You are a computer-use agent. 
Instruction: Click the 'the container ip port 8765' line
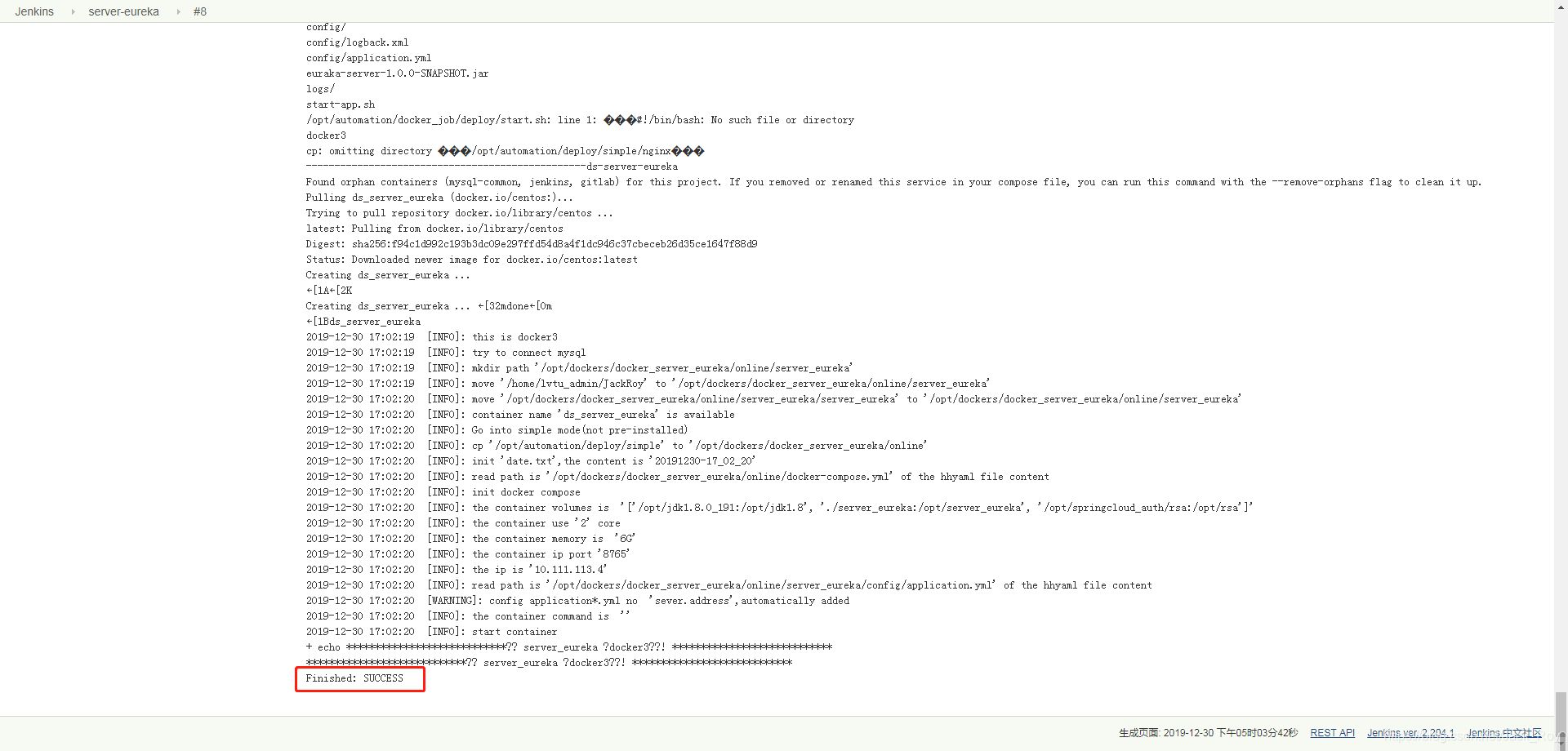click(x=468, y=554)
